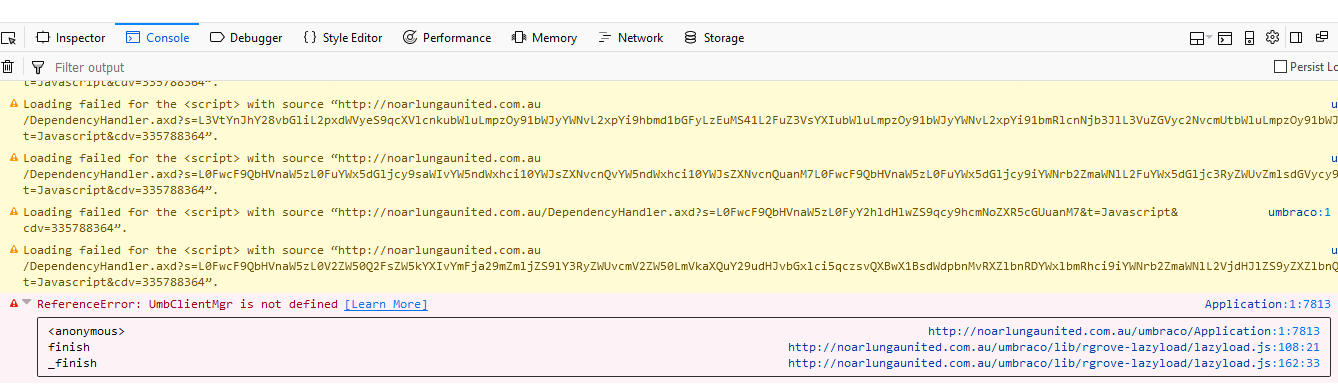Enable the Persist Logs checkbox
Viewport: 1338px width, 384px height.
click(1280, 67)
